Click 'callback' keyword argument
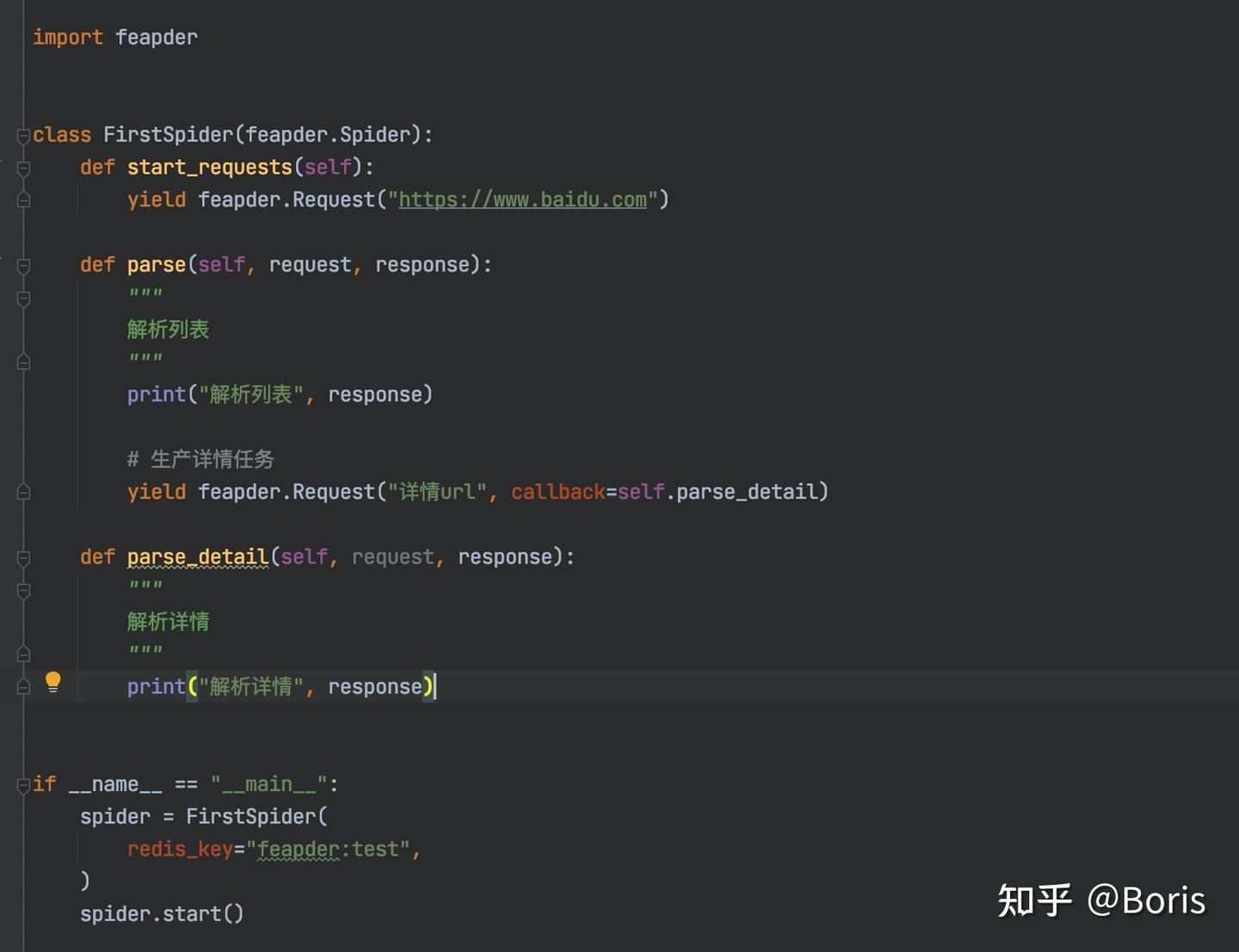Screen dimensions: 1239x952 tap(558, 492)
